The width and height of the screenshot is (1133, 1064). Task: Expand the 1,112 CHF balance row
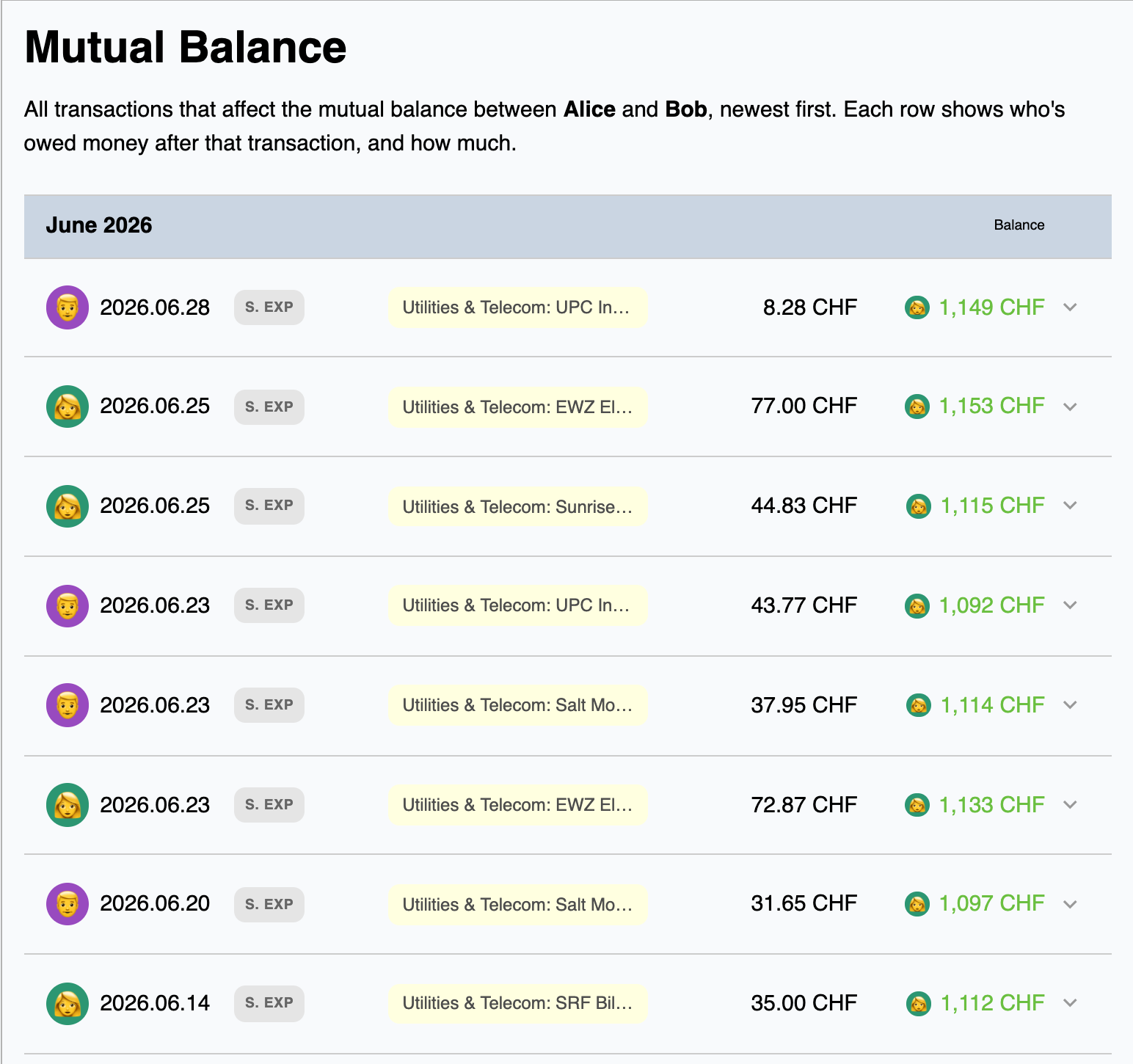(x=1071, y=1003)
